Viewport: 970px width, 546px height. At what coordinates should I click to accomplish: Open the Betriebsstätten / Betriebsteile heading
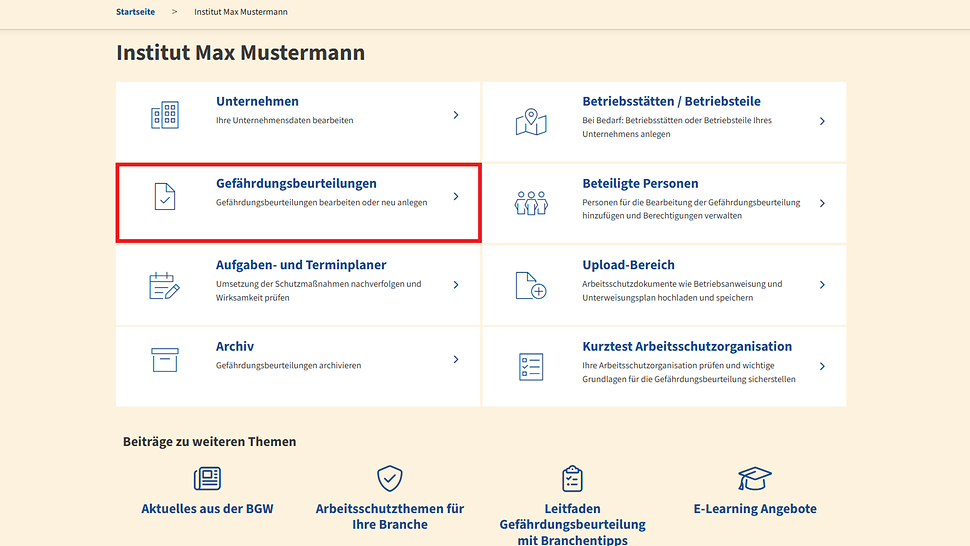point(671,101)
